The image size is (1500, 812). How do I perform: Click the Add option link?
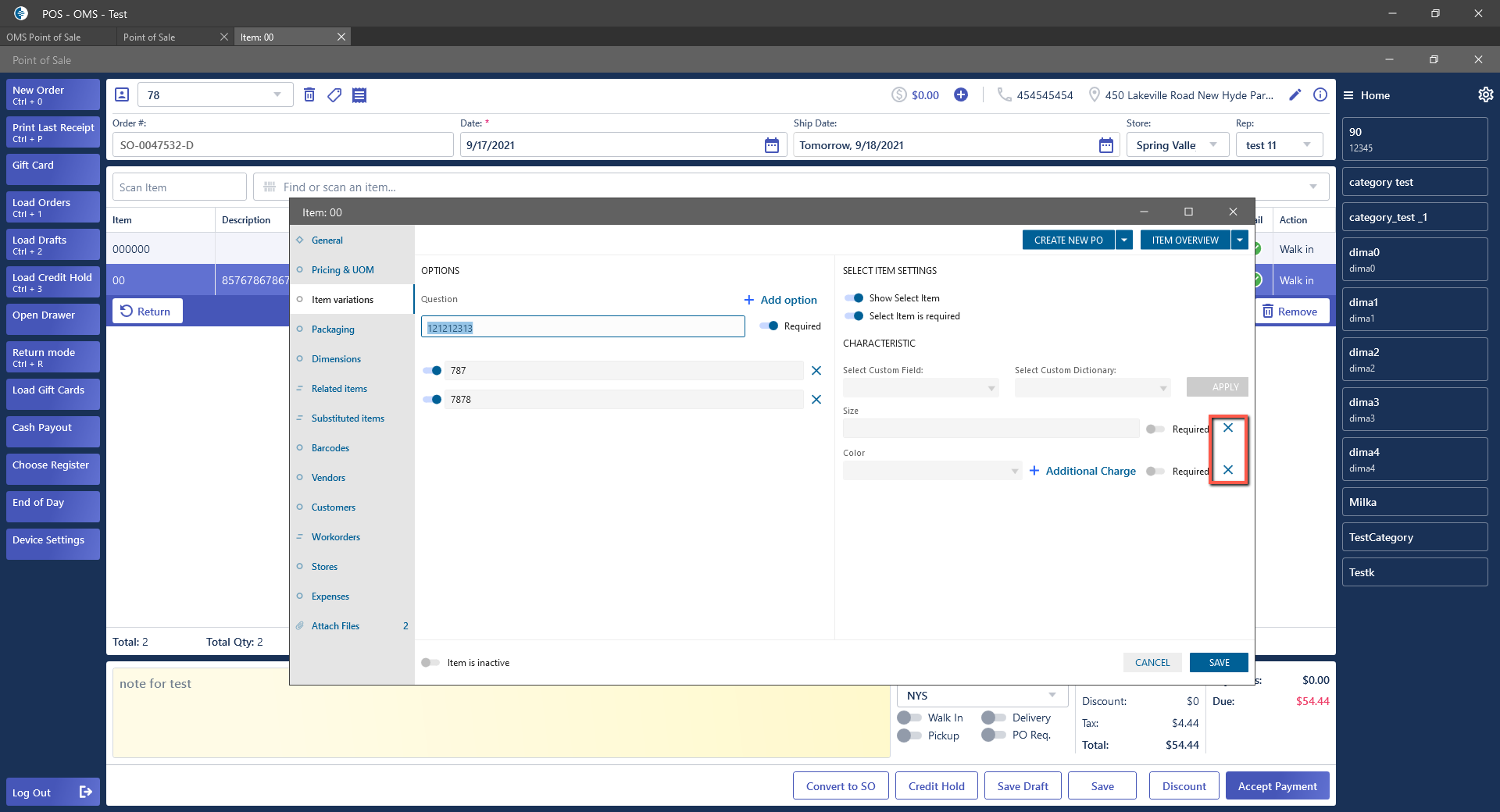coord(780,300)
